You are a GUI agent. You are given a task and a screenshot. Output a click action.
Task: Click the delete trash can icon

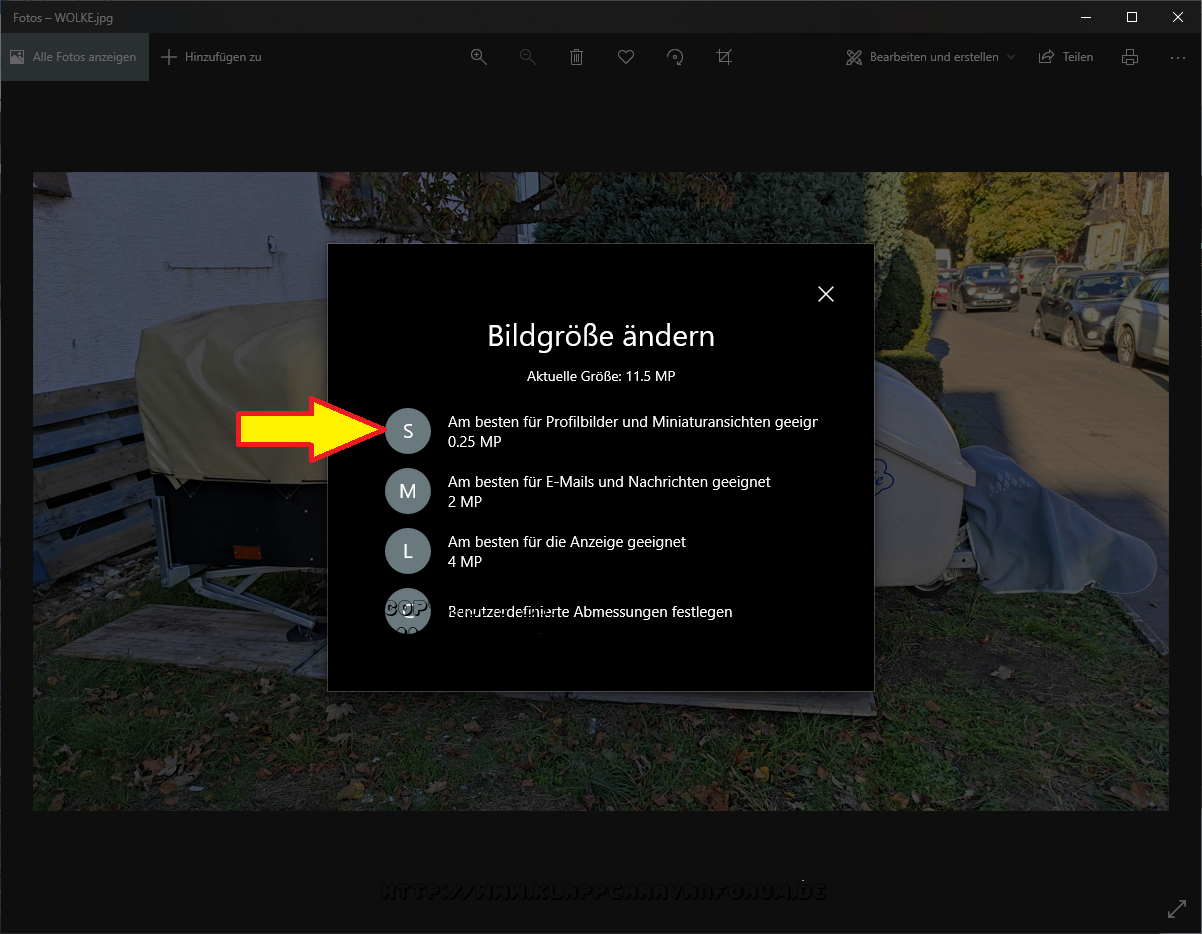tap(577, 57)
